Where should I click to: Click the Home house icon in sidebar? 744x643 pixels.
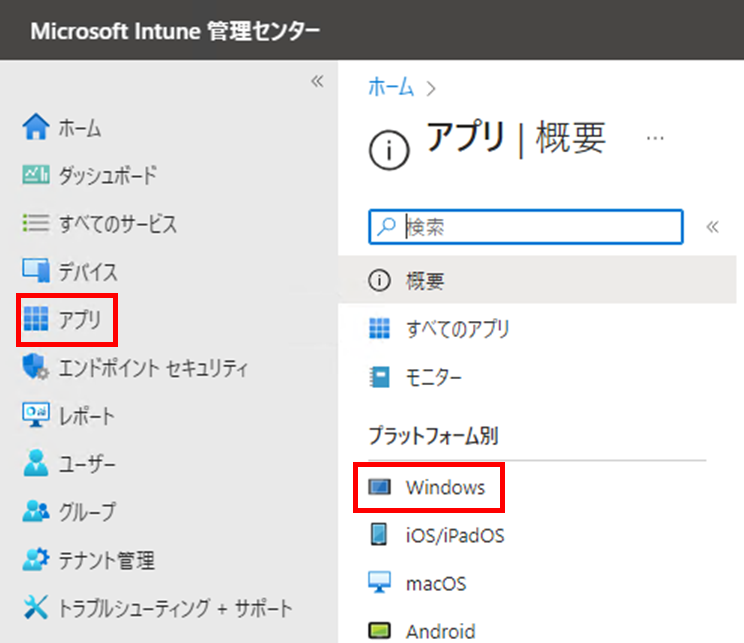[x=36, y=127]
